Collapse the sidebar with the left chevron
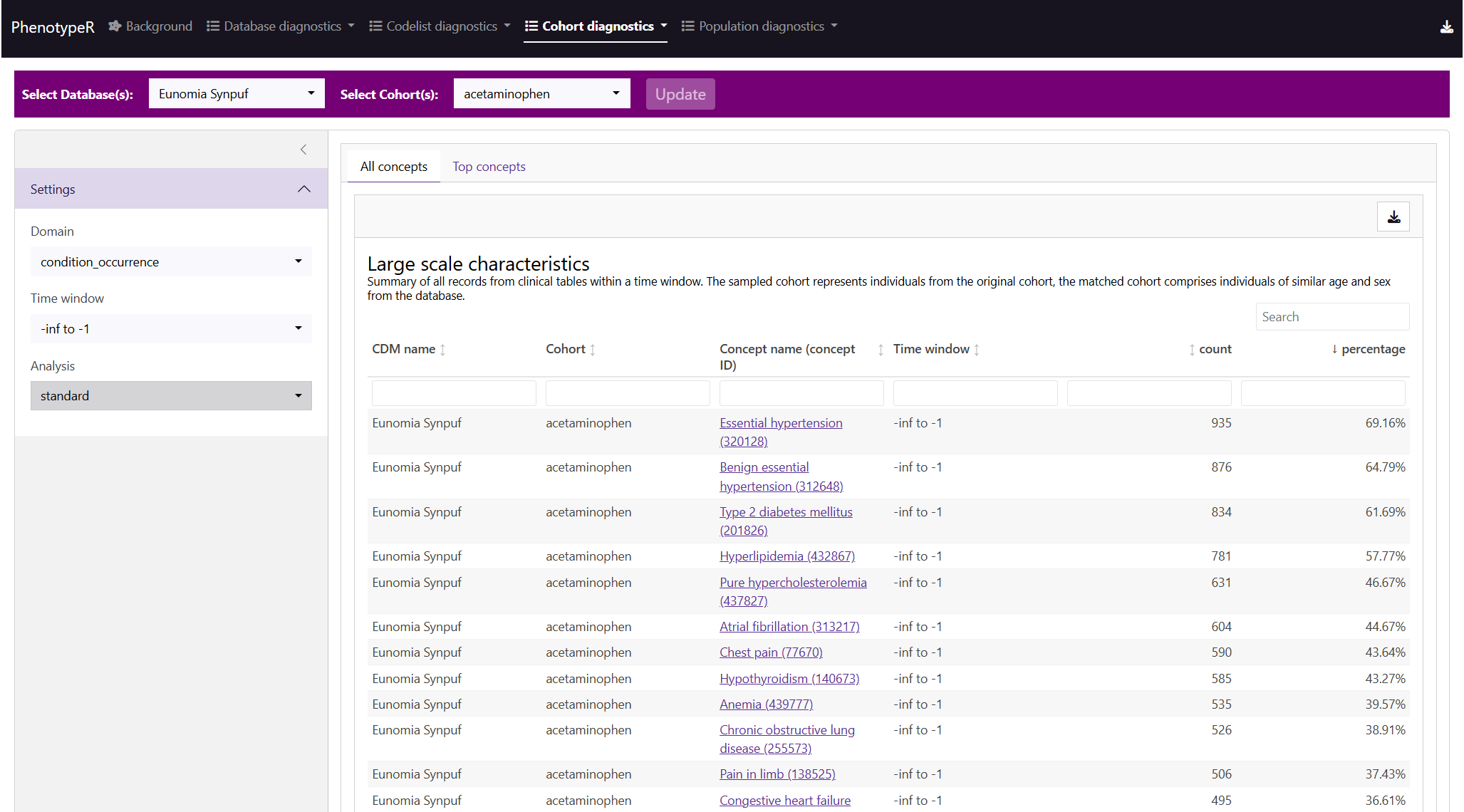The width and height of the screenshot is (1464, 812). click(303, 150)
